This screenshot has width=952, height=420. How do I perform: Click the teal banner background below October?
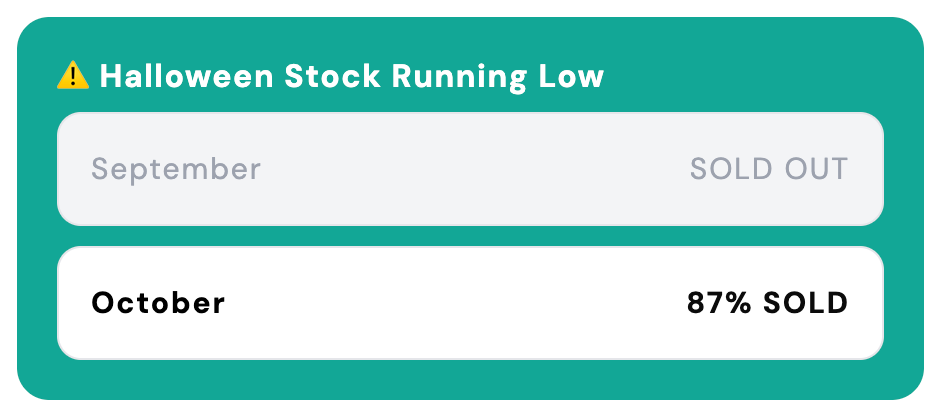tap(470, 379)
